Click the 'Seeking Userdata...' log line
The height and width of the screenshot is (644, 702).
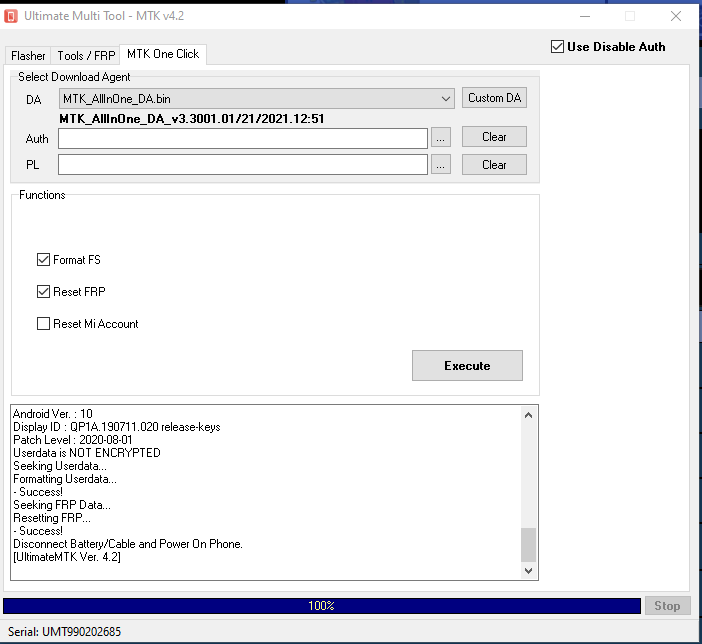[x=60, y=466]
